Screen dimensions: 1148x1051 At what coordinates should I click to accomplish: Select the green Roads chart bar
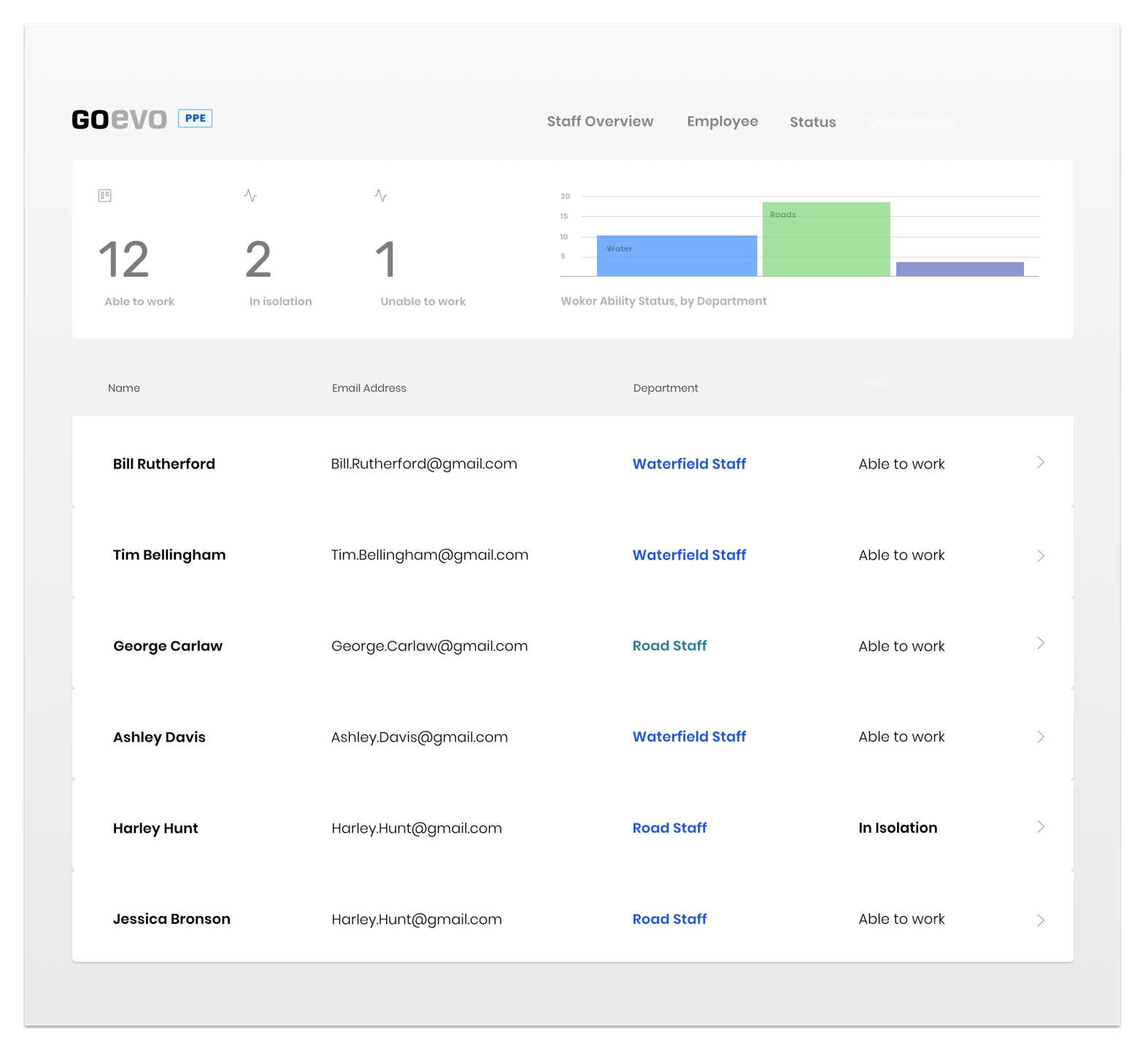tap(826, 239)
